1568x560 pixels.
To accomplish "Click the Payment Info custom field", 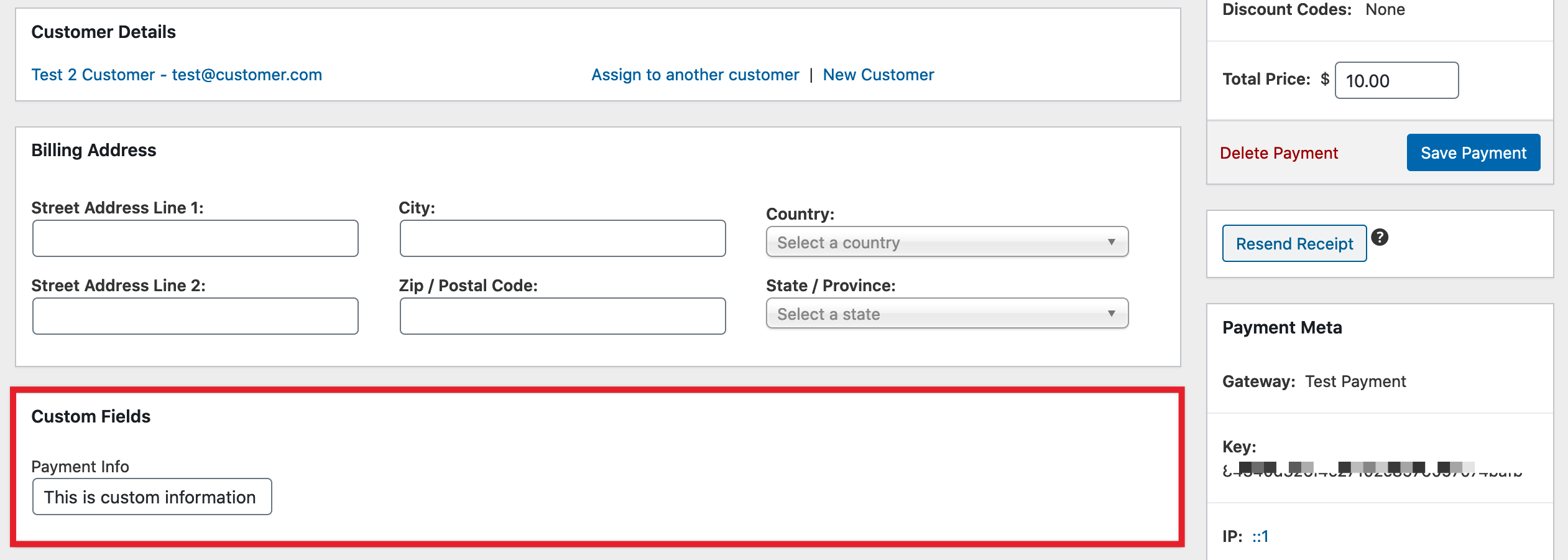I will coord(152,497).
